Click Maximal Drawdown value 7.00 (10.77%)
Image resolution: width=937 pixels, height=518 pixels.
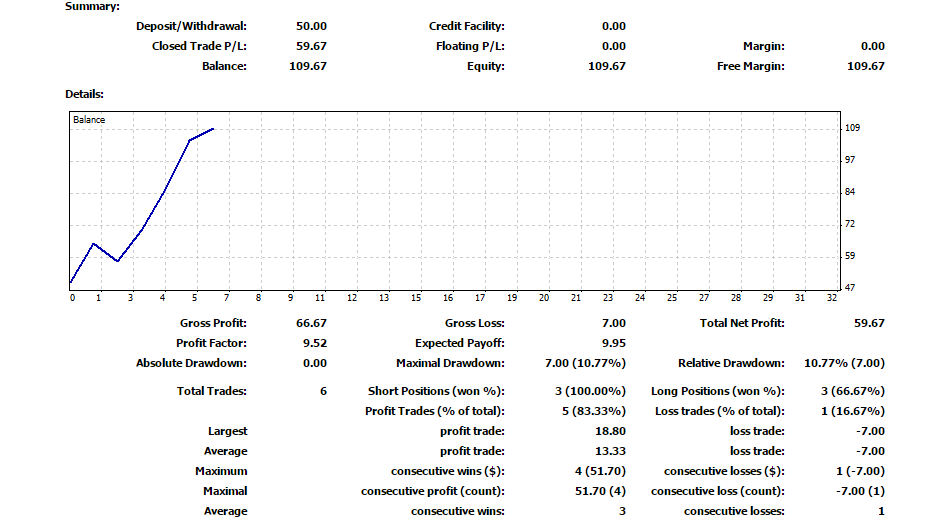click(586, 363)
